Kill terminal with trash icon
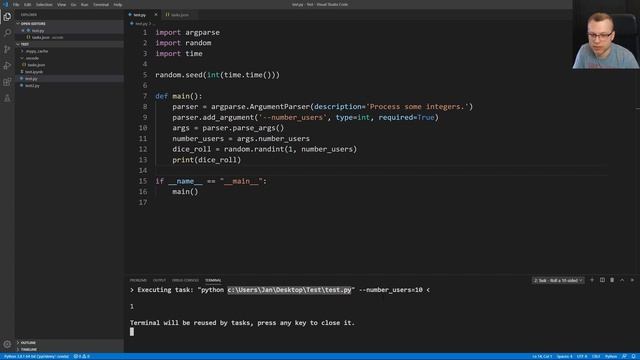This screenshot has width=640, height=360. pos(612,280)
